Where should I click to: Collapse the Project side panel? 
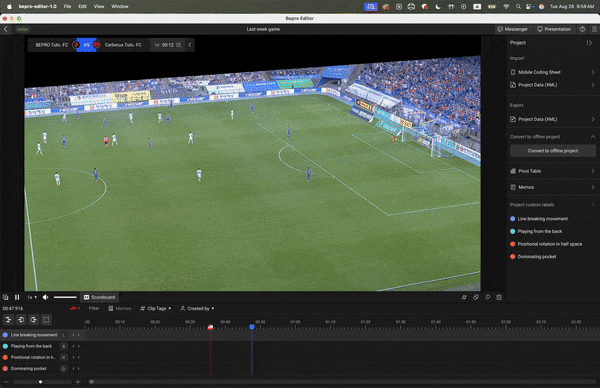tap(589, 43)
